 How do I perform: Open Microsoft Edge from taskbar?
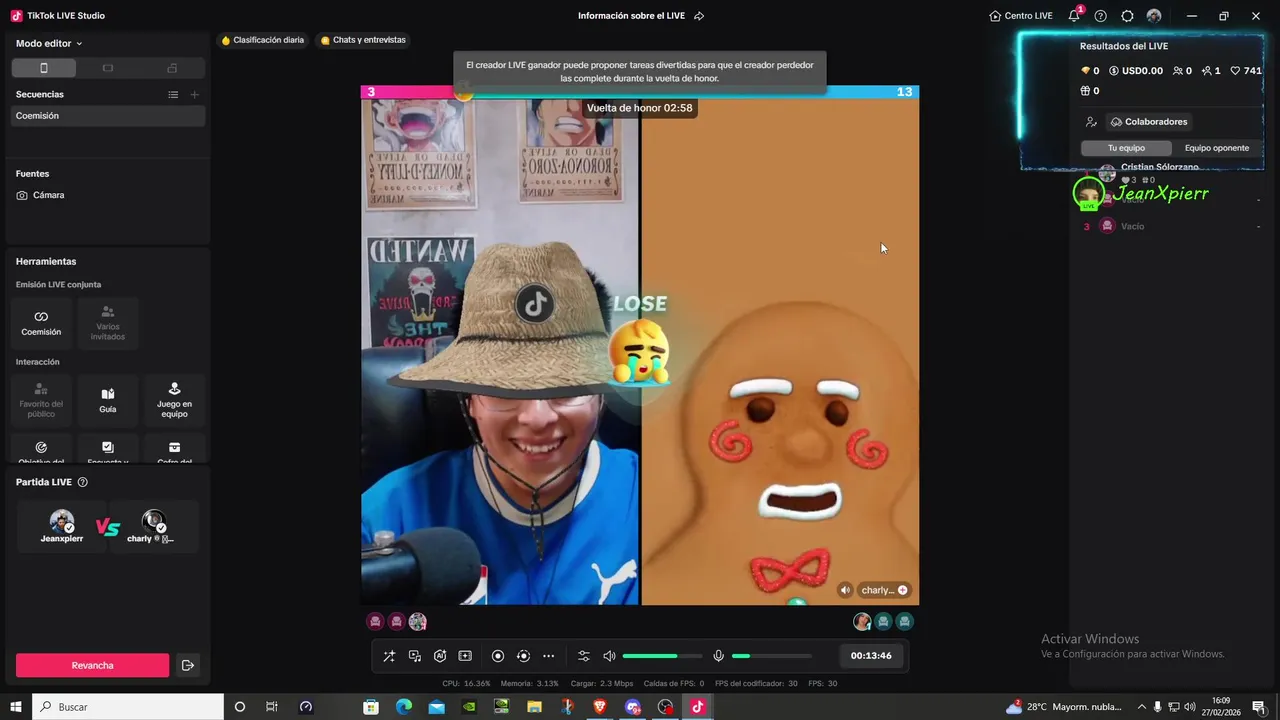point(403,707)
